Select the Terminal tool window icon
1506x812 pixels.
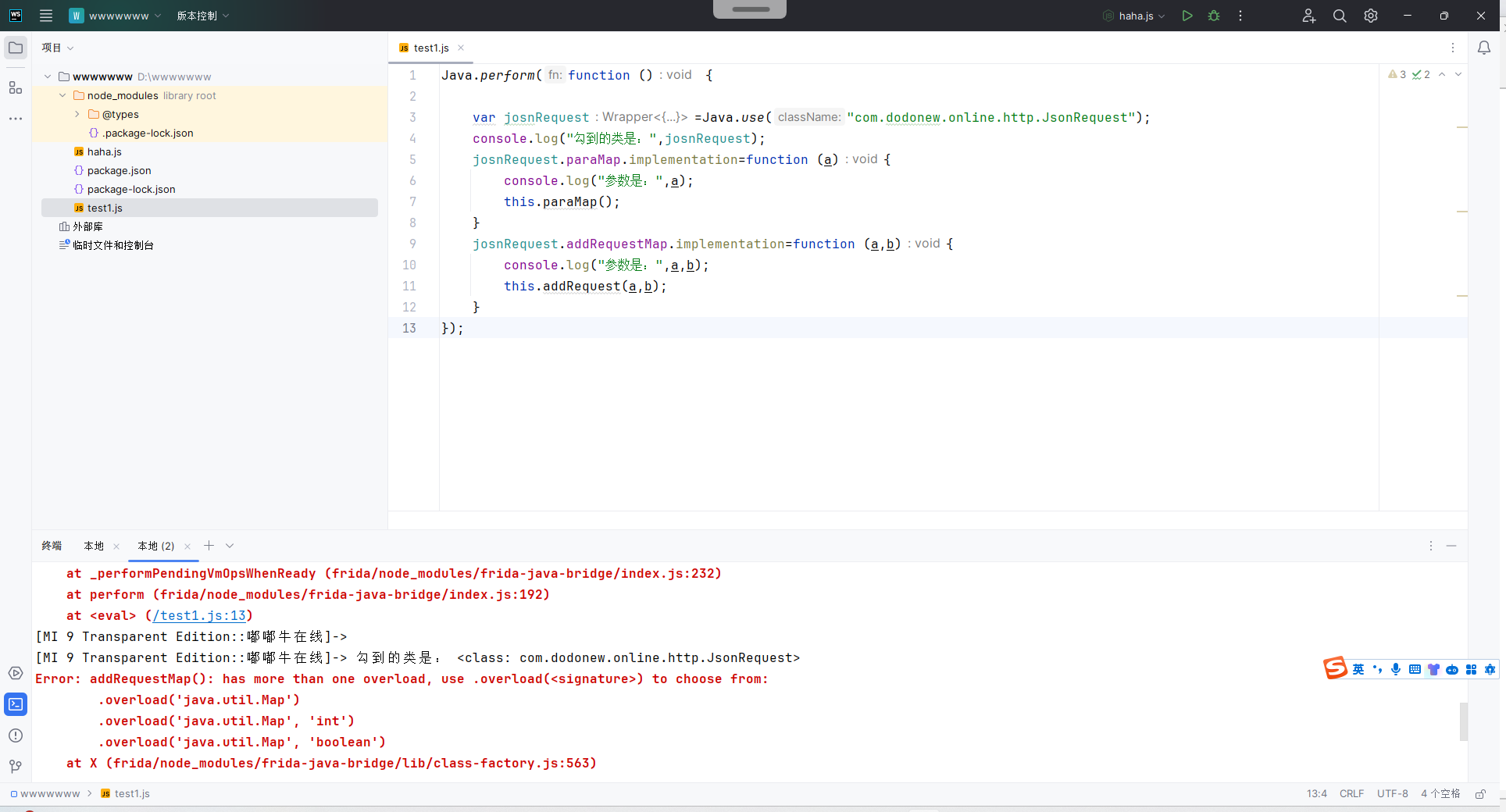(16, 704)
